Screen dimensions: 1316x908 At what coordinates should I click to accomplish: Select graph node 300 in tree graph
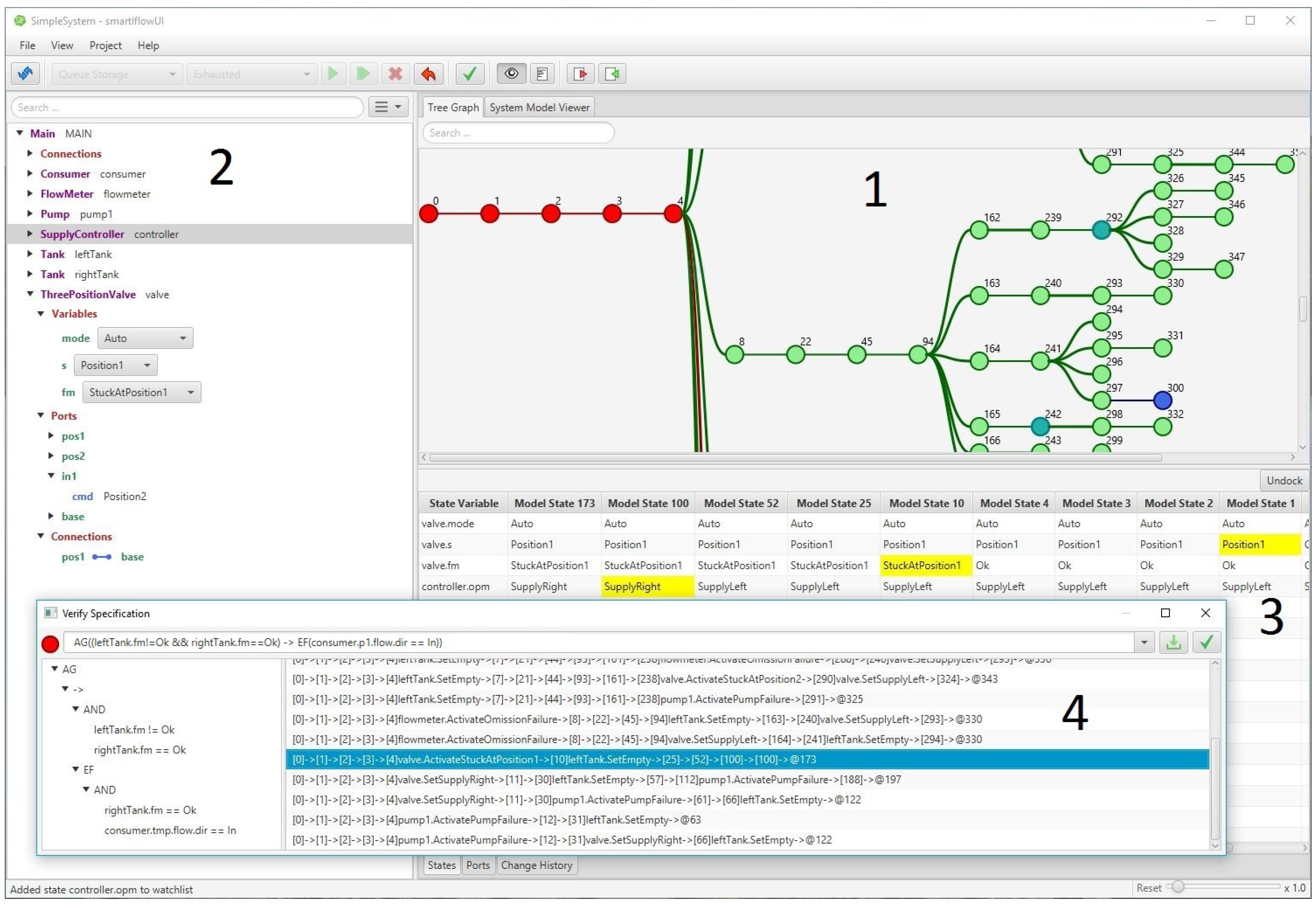[1162, 400]
